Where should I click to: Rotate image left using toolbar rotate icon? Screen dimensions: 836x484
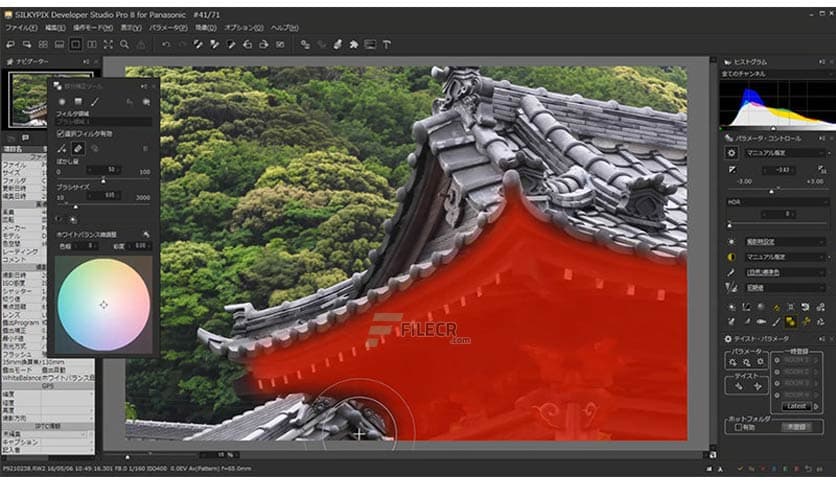pos(247,45)
